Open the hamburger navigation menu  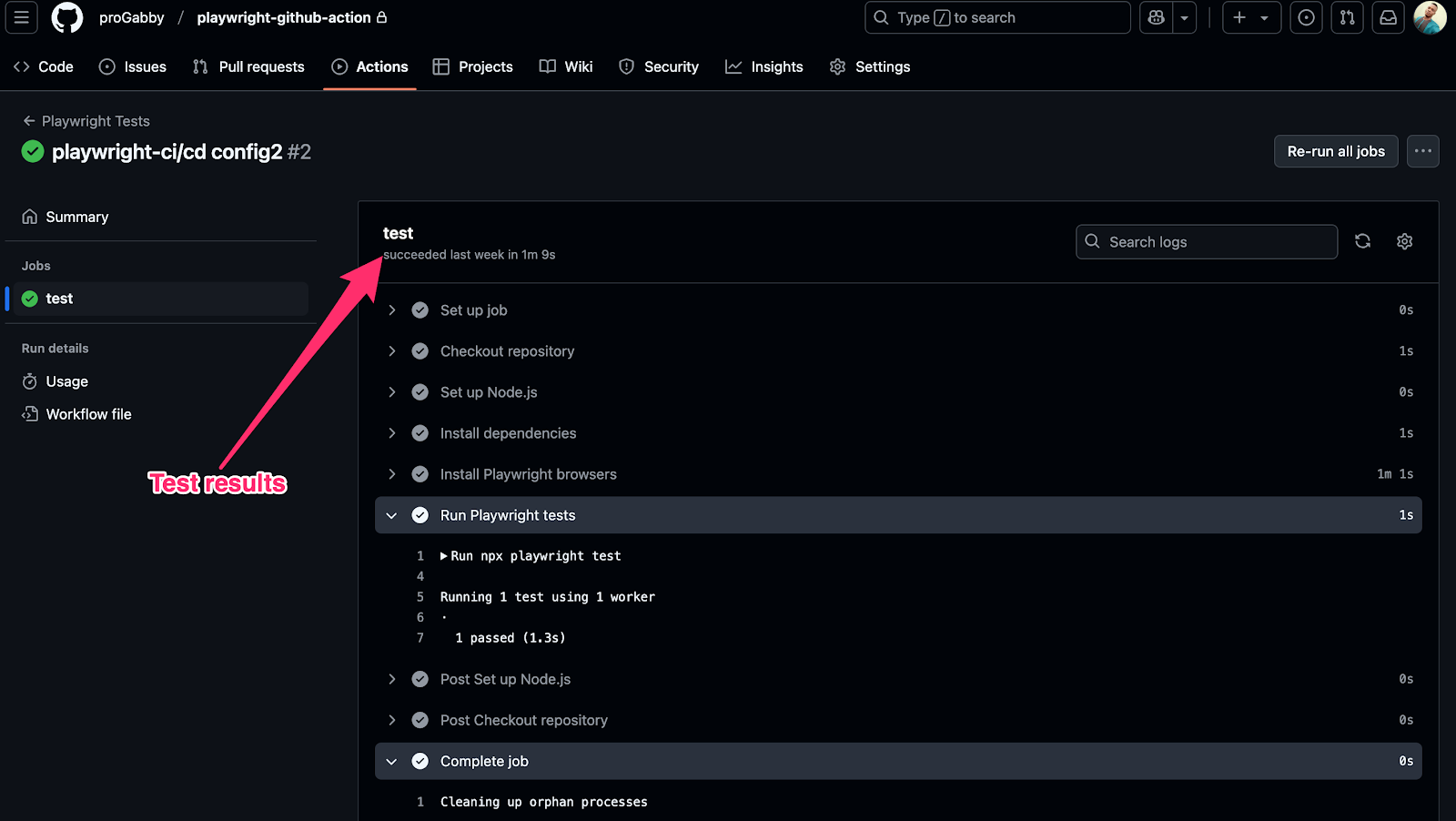22,17
